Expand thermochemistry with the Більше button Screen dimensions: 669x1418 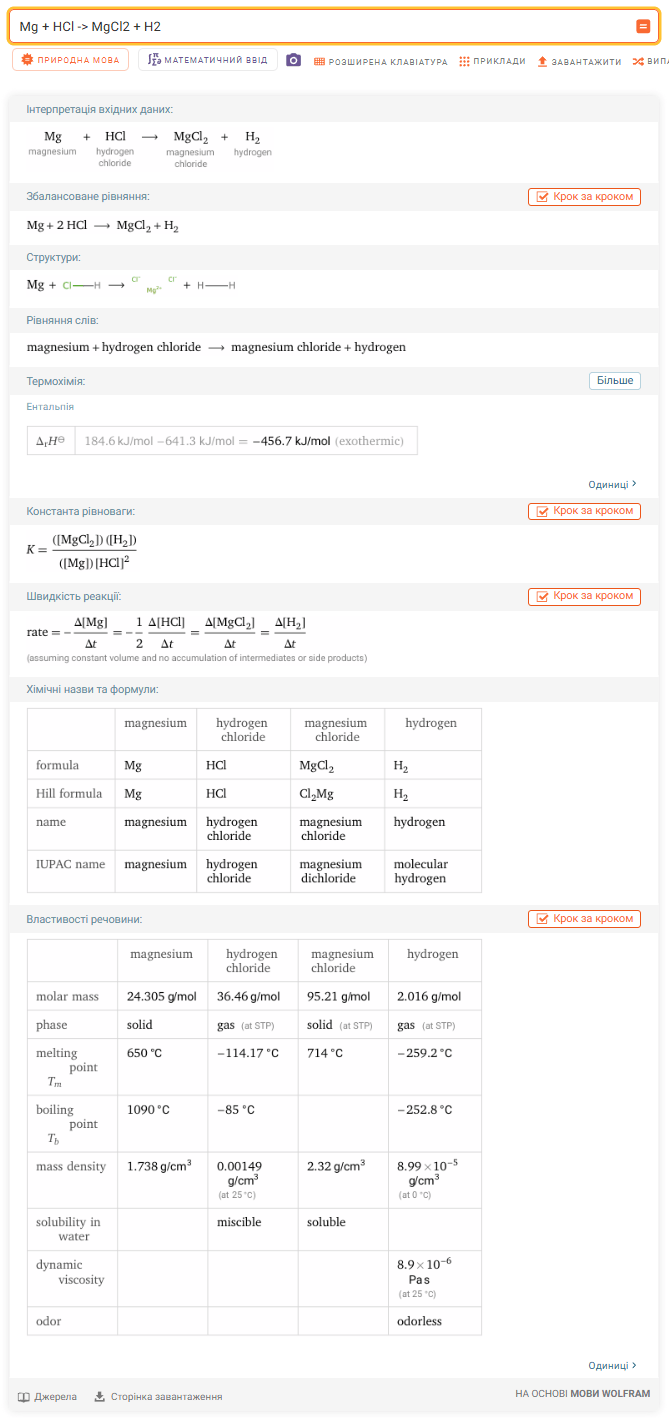click(x=614, y=381)
